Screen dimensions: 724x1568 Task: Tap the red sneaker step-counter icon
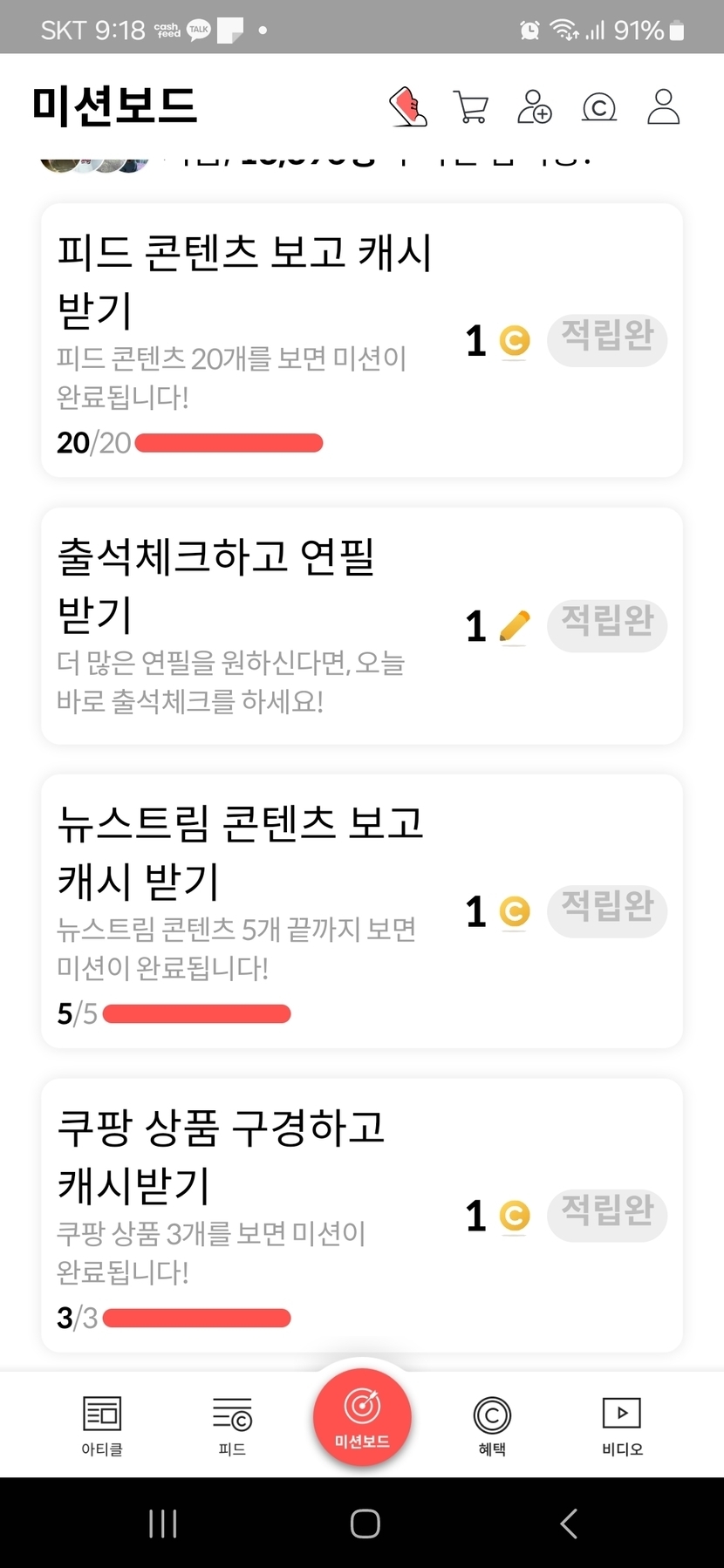[407, 107]
